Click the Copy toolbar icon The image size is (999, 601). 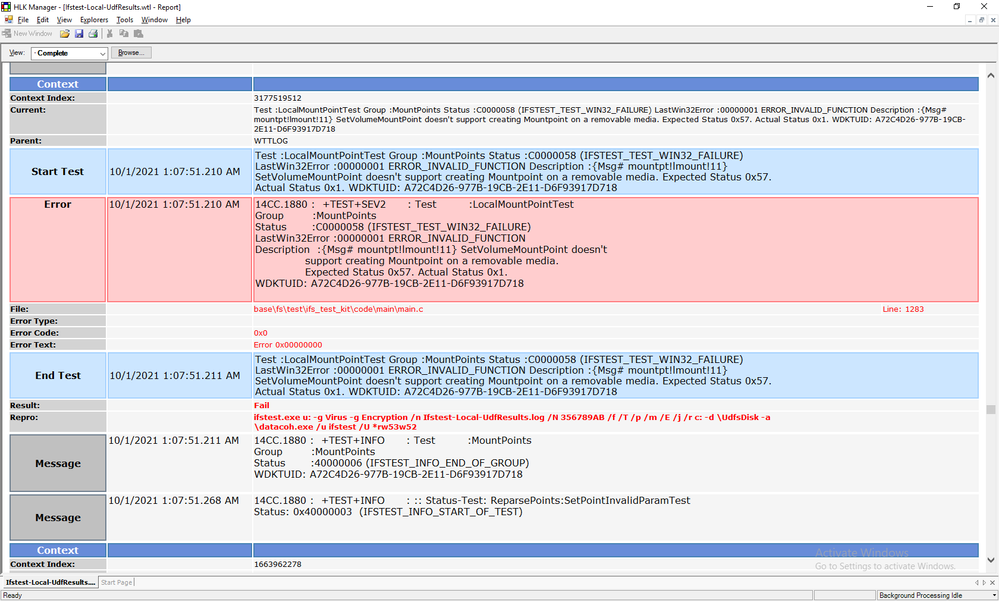124,34
